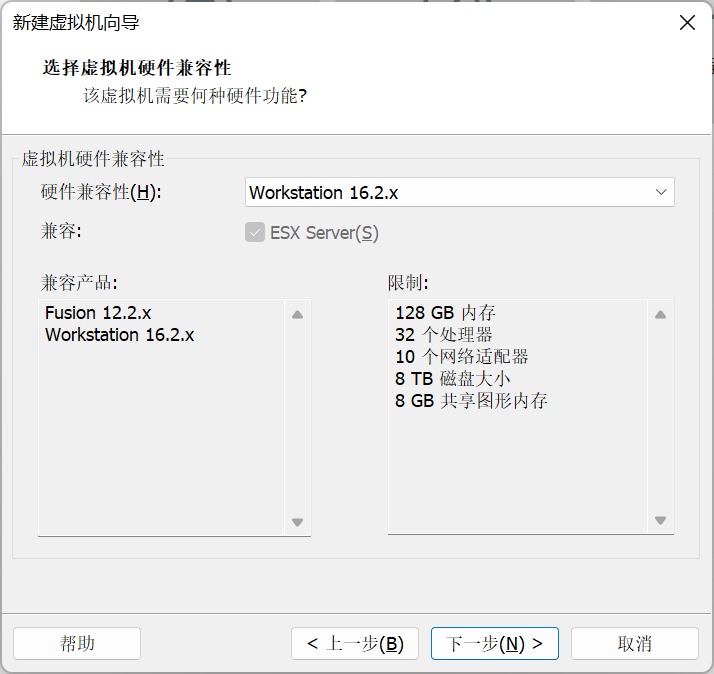Screen dimensions: 714x674
Task: Toggle the ESX Server checkbox
Action: [254, 233]
